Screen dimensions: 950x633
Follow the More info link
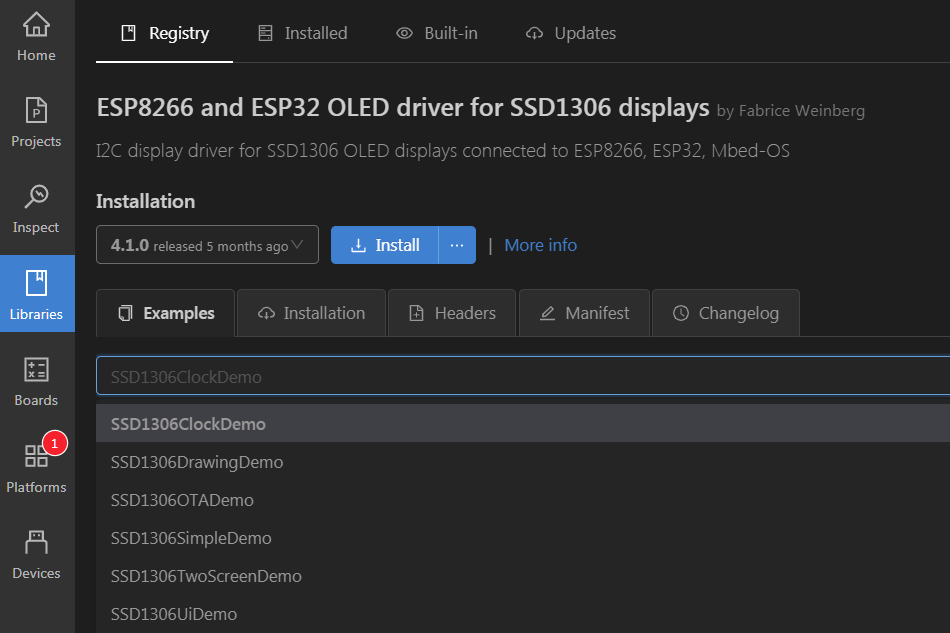pyautogui.click(x=540, y=245)
